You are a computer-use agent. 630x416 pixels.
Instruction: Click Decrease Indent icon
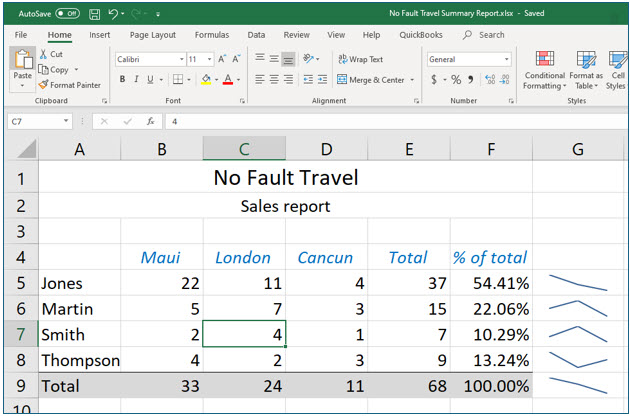pos(308,79)
